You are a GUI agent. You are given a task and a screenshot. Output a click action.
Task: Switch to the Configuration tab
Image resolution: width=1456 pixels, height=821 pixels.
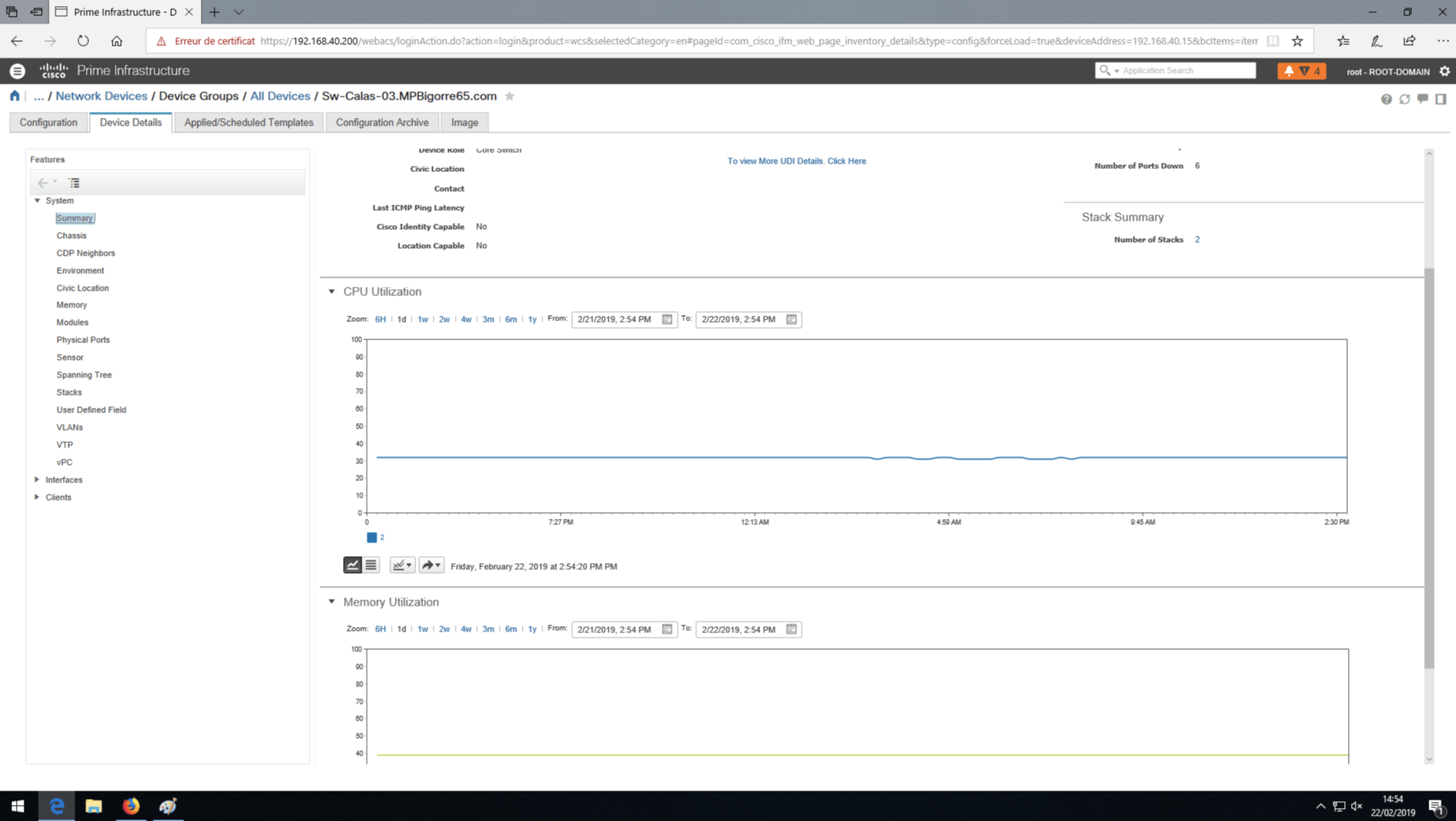(49, 123)
